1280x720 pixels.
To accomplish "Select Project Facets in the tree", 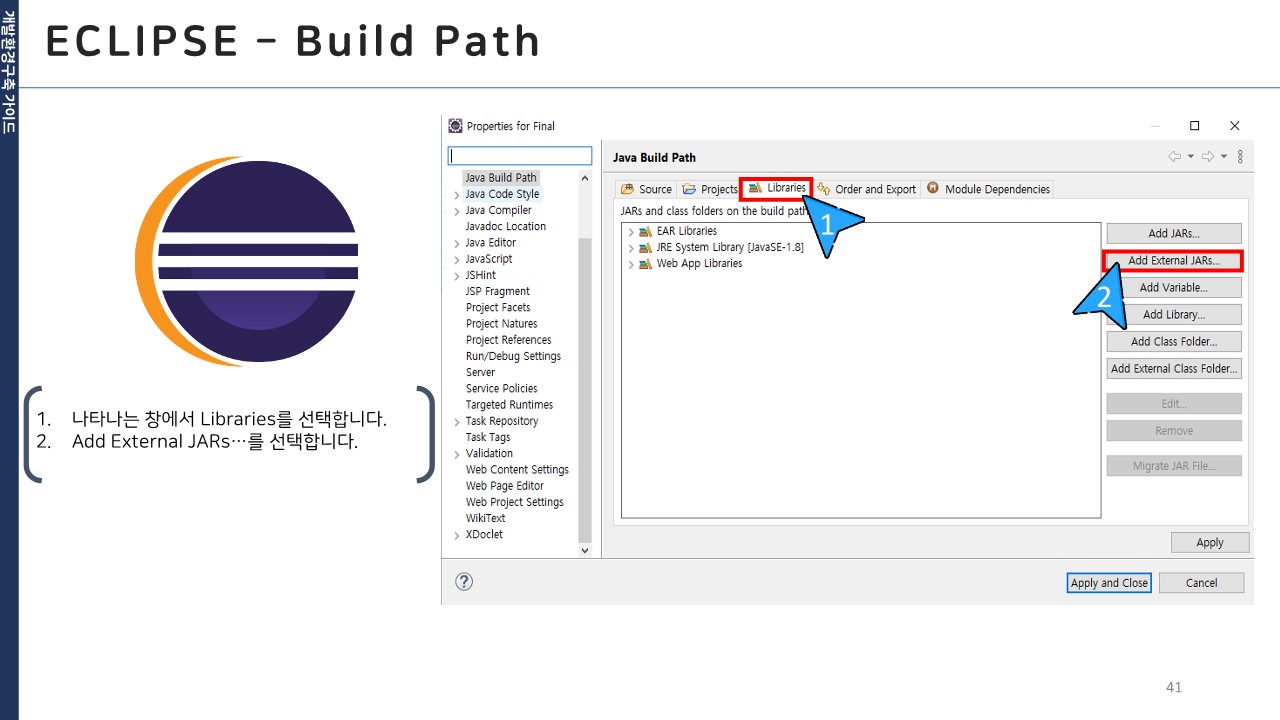I will pos(498,307).
